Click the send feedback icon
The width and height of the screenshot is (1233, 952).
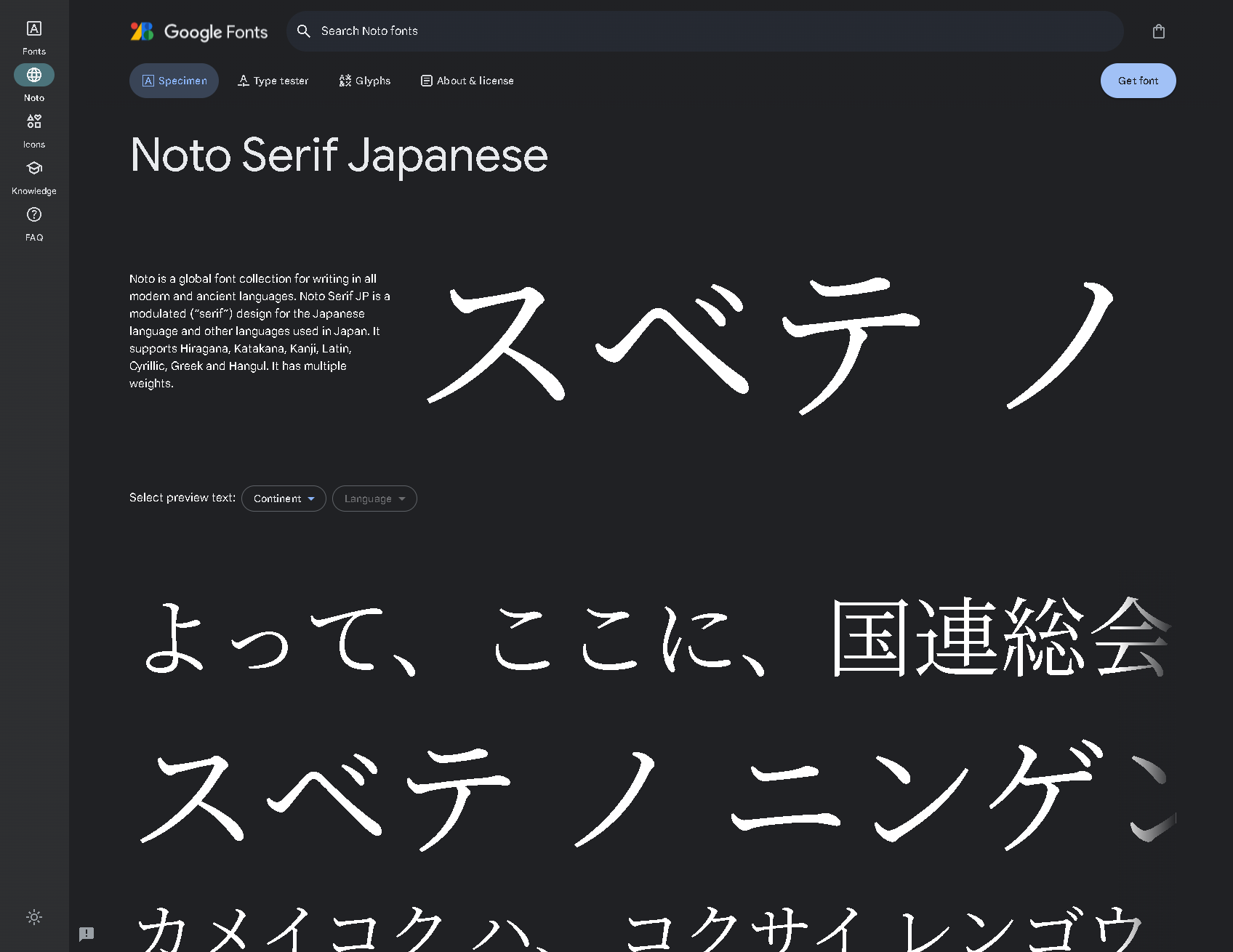point(87,934)
